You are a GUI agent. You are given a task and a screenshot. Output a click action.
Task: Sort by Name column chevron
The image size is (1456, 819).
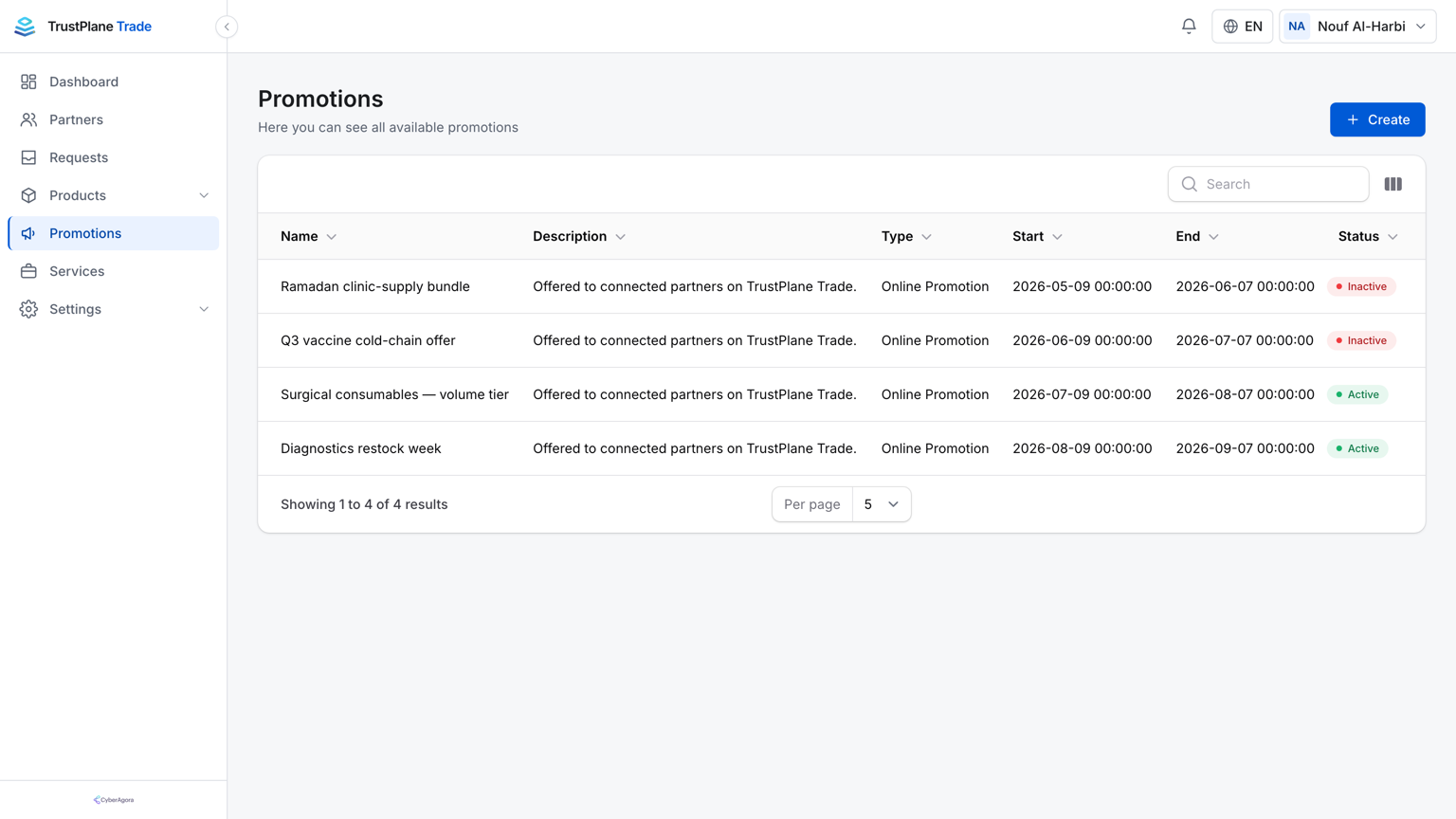pos(332,237)
